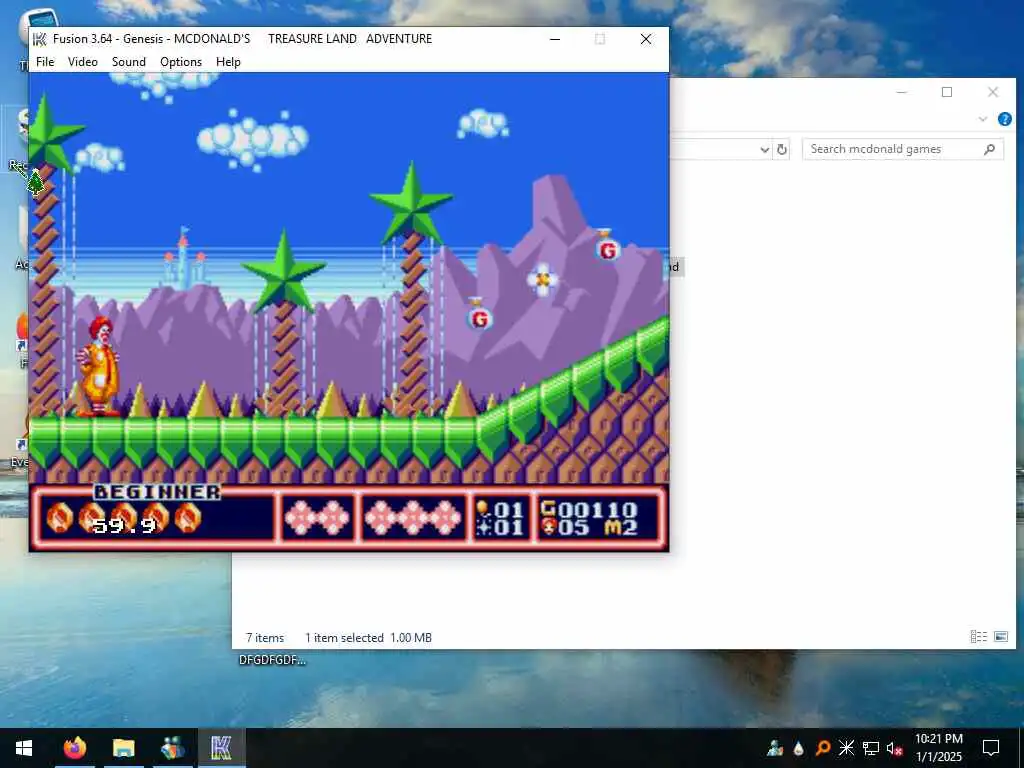Viewport: 1024px width, 768px height.
Task: Maximize the File Explorer window
Action: pyautogui.click(x=947, y=92)
